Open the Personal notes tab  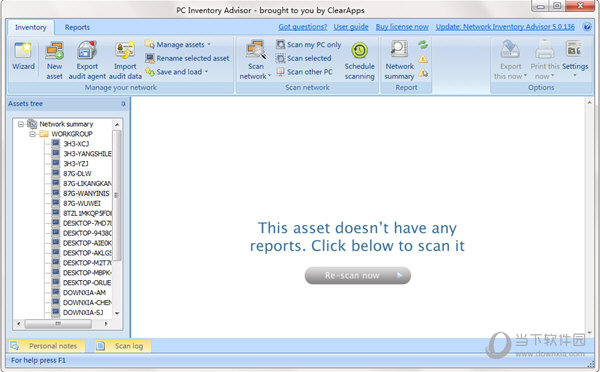click(47, 346)
